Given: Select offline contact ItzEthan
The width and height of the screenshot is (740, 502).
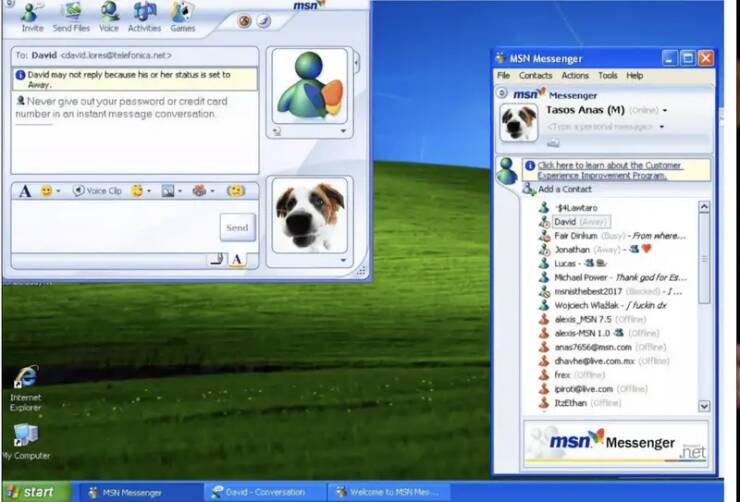Looking at the screenshot, I should tap(580, 403).
